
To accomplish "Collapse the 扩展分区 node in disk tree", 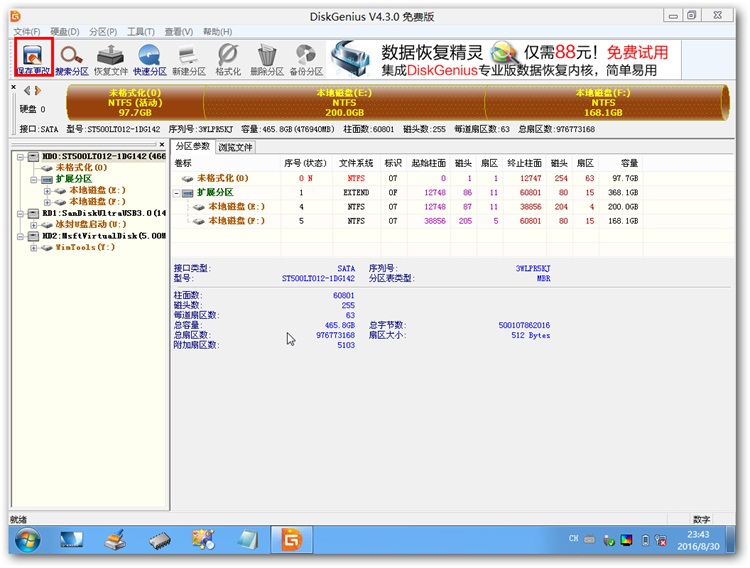I will (34, 179).
